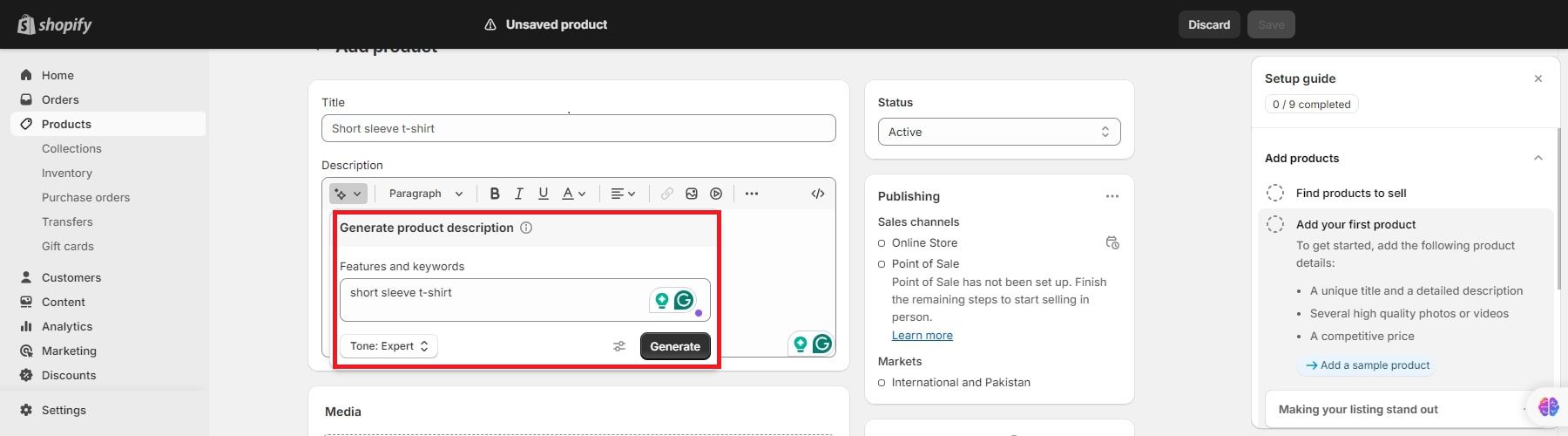The width and height of the screenshot is (1568, 436).
Task: Insert an image into the description
Action: 692,194
